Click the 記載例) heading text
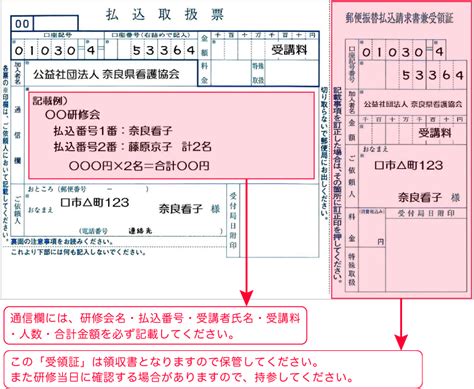 pos(50,101)
